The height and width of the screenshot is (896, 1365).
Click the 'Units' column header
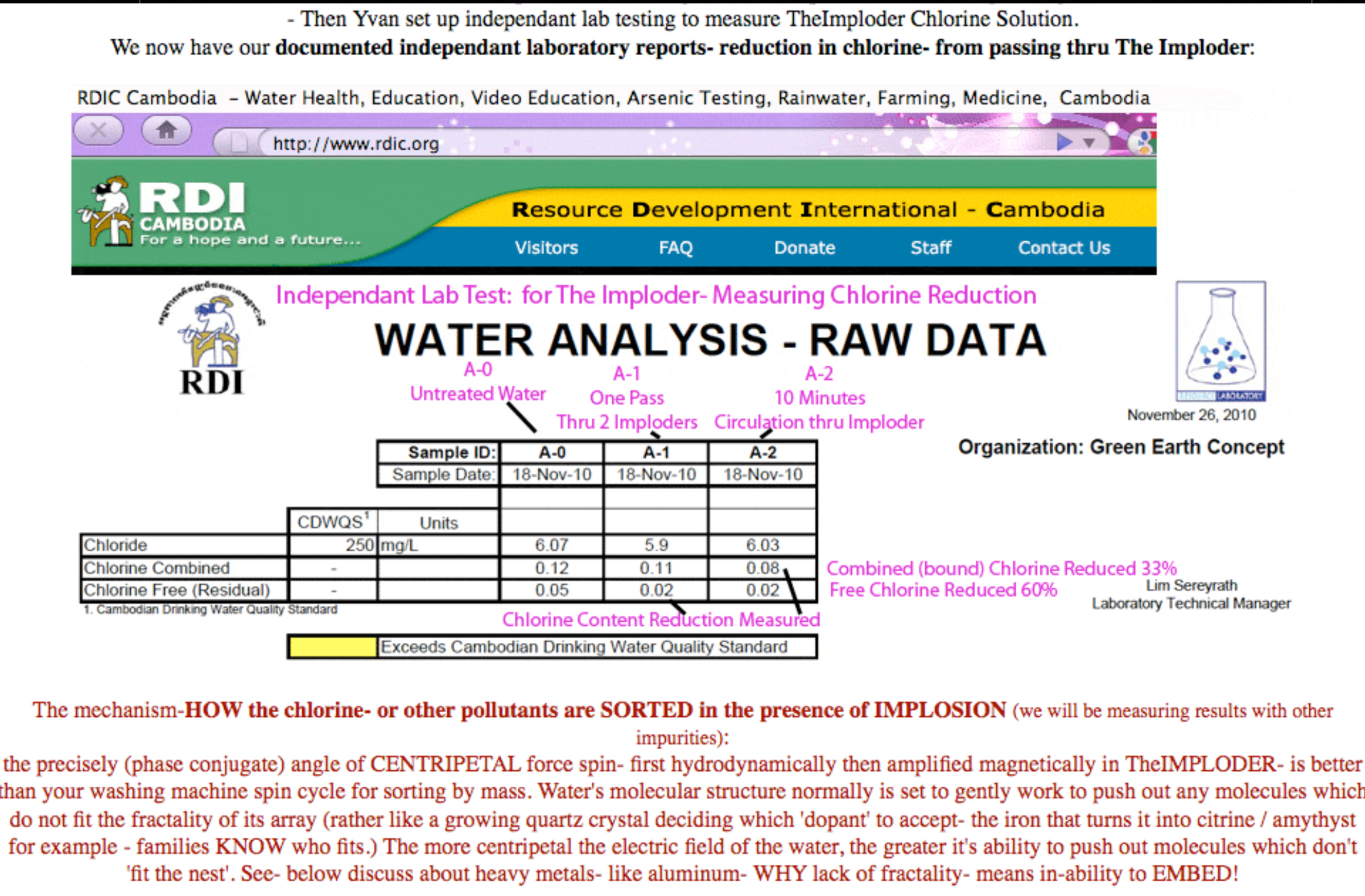[439, 523]
